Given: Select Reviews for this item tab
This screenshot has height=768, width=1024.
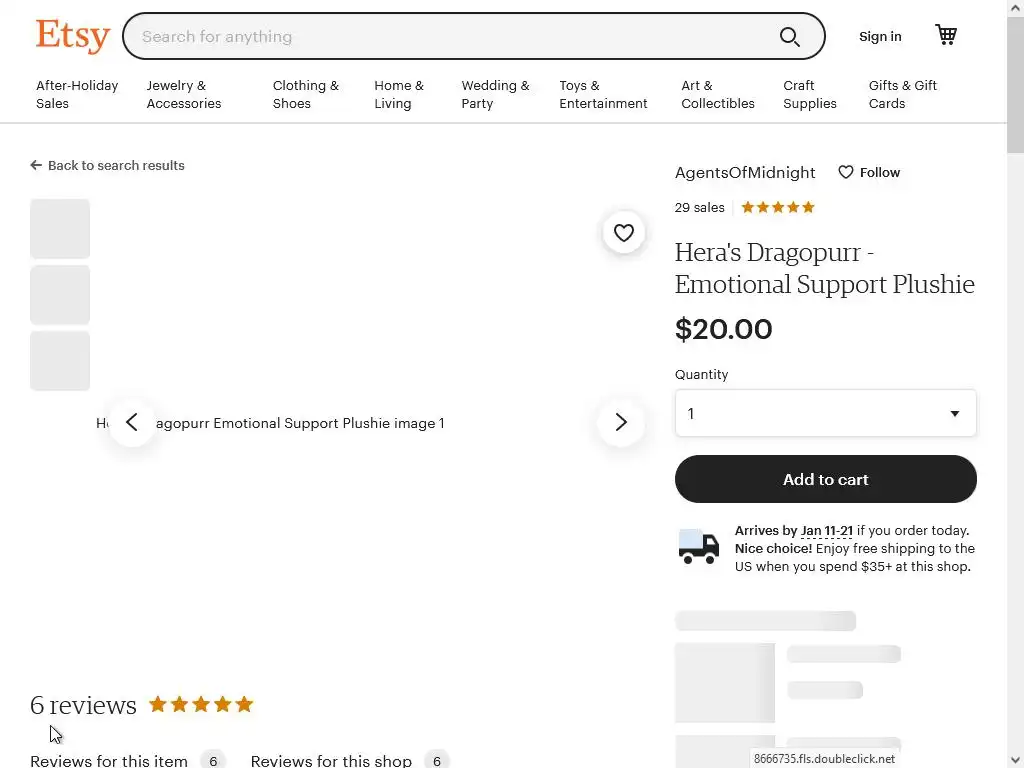Looking at the screenshot, I should click(x=109, y=760).
